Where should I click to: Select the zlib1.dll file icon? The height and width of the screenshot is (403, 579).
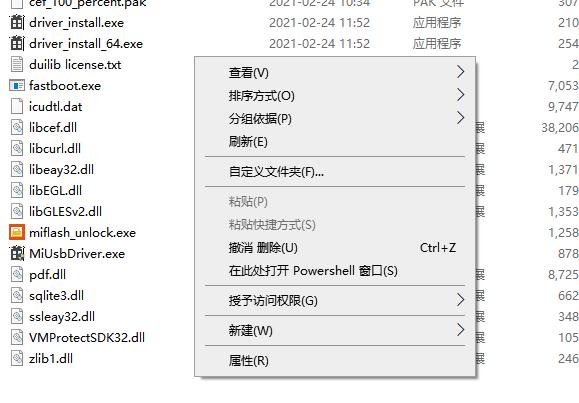17,358
